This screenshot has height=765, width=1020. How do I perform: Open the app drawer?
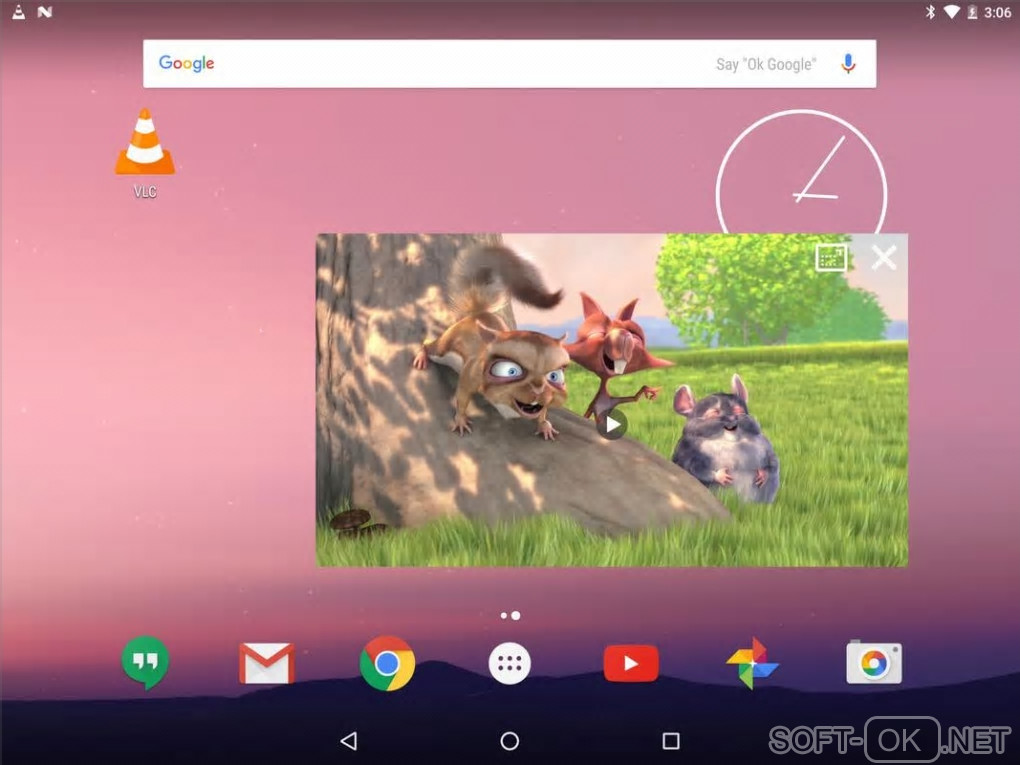click(x=509, y=664)
